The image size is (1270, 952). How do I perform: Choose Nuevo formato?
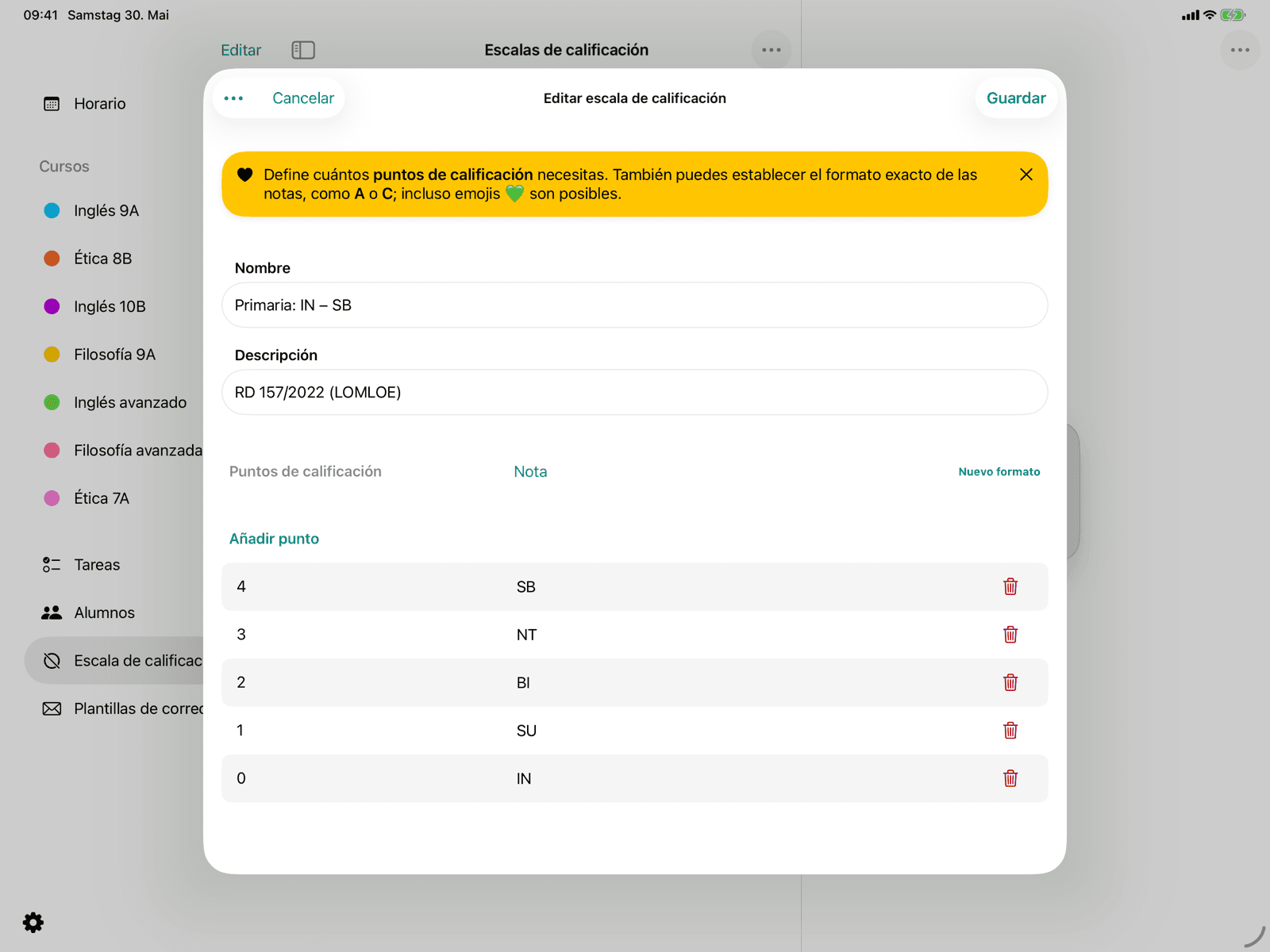pyautogui.click(x=999, y=471)
